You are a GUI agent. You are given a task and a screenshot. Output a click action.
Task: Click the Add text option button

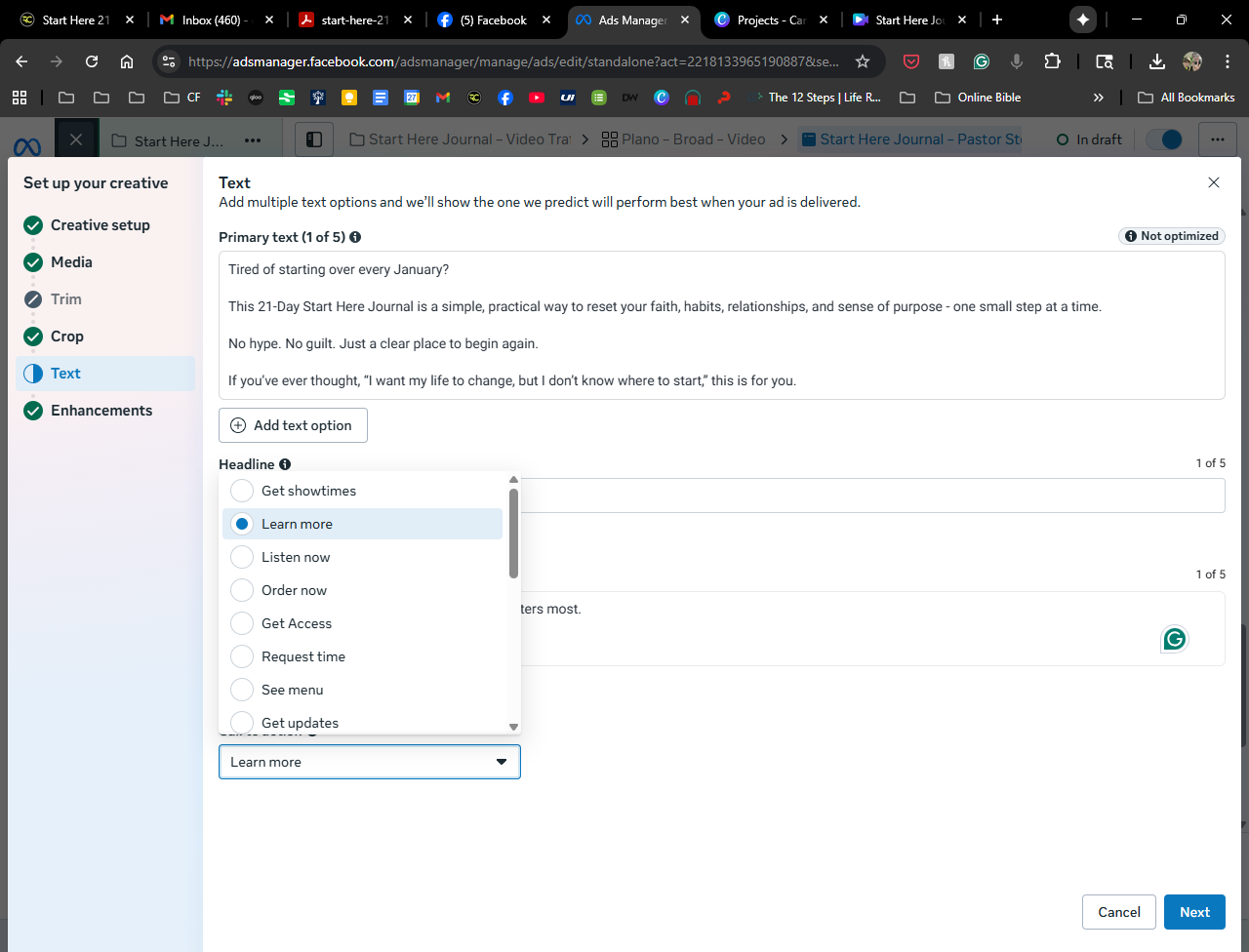(293, 425)
